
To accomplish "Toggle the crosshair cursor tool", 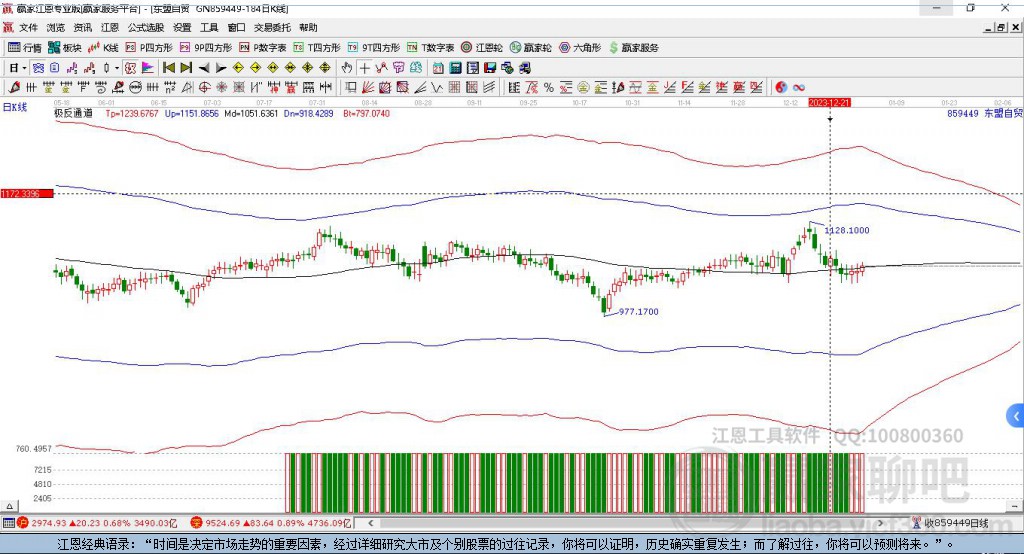I will click(365, 68).
